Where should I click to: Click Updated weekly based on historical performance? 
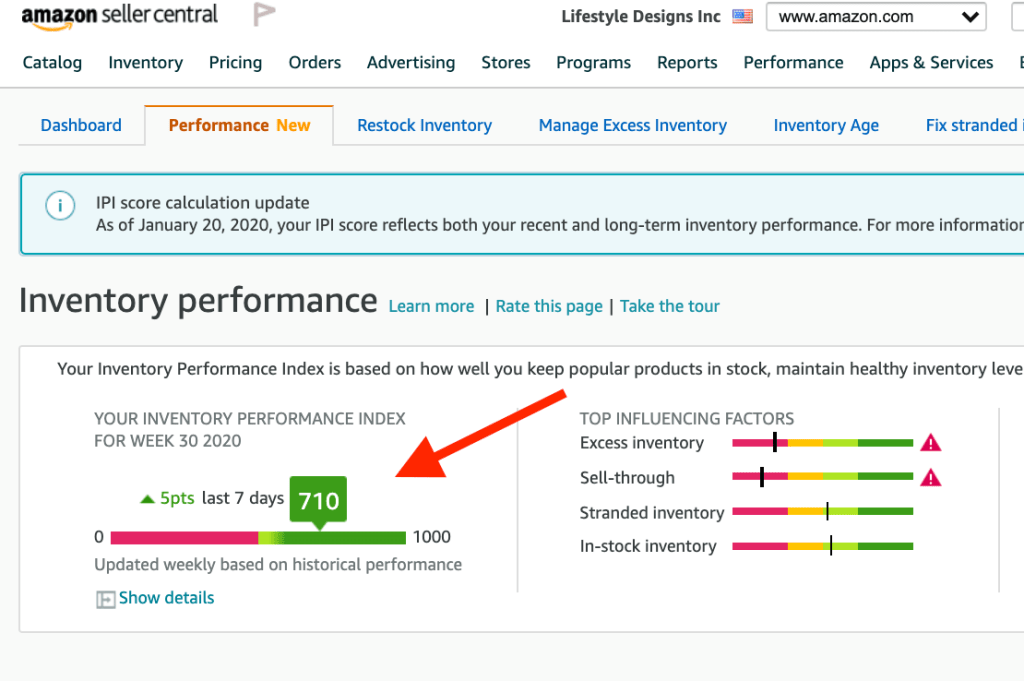pyautogui.click(x=278, y=565)
